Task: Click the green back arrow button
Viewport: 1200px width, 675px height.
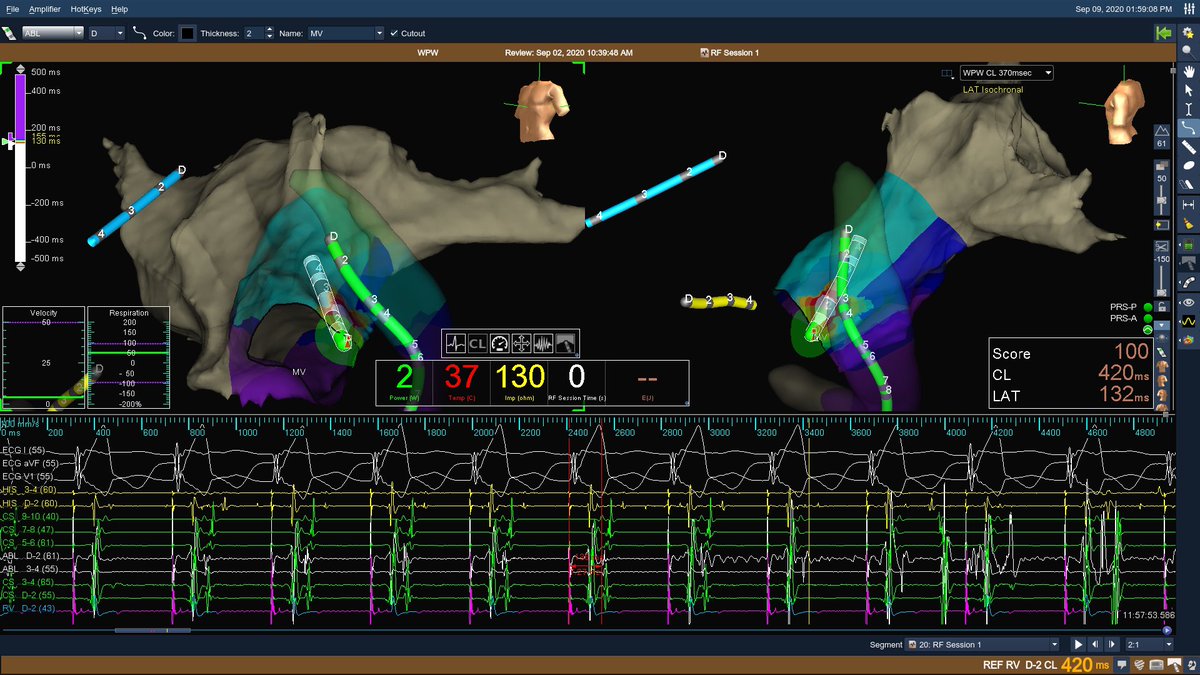Action: tap(1163, 33)
